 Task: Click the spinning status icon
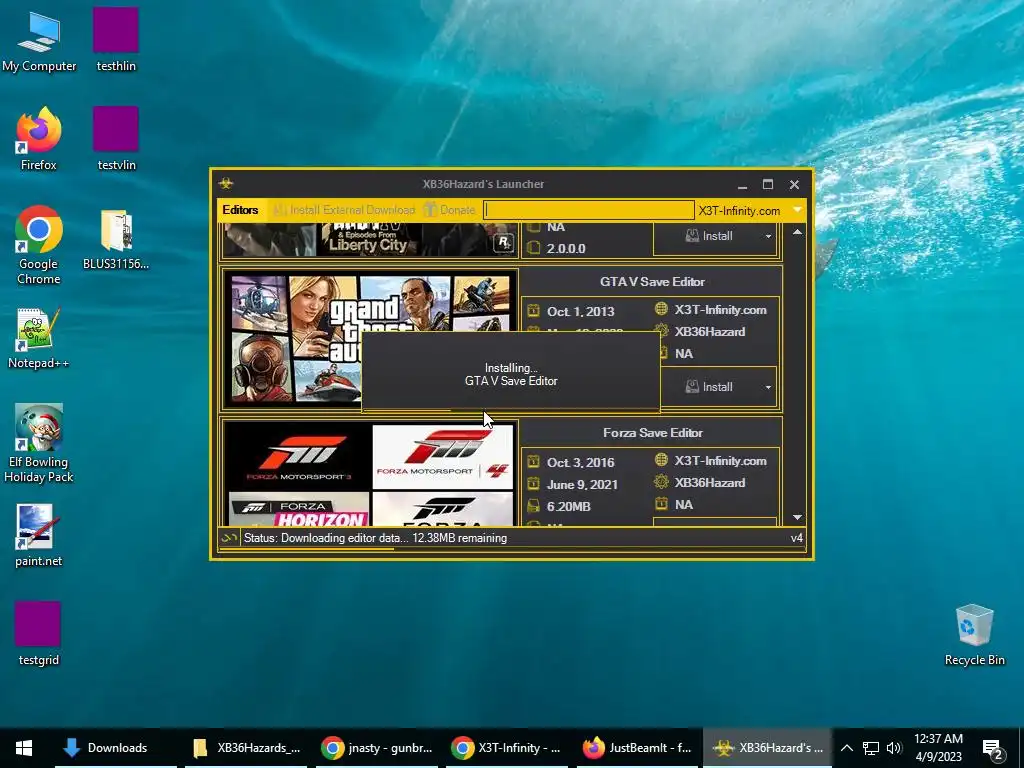(x=229, y=538)
